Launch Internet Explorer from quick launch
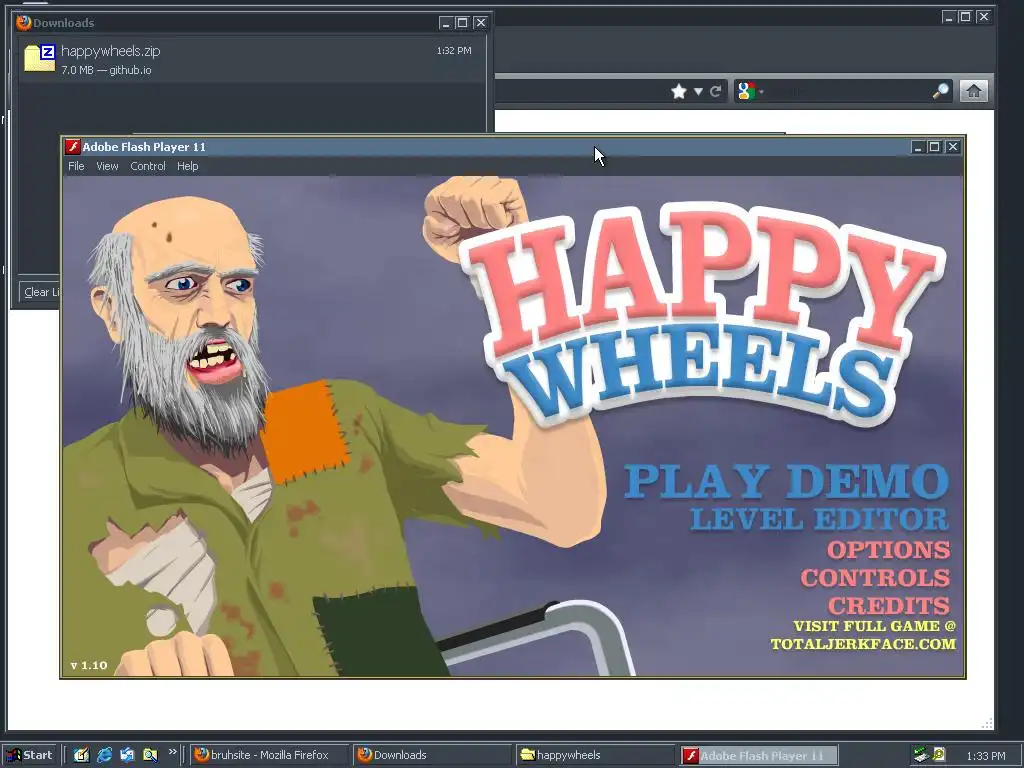 [x=104, y=755]
